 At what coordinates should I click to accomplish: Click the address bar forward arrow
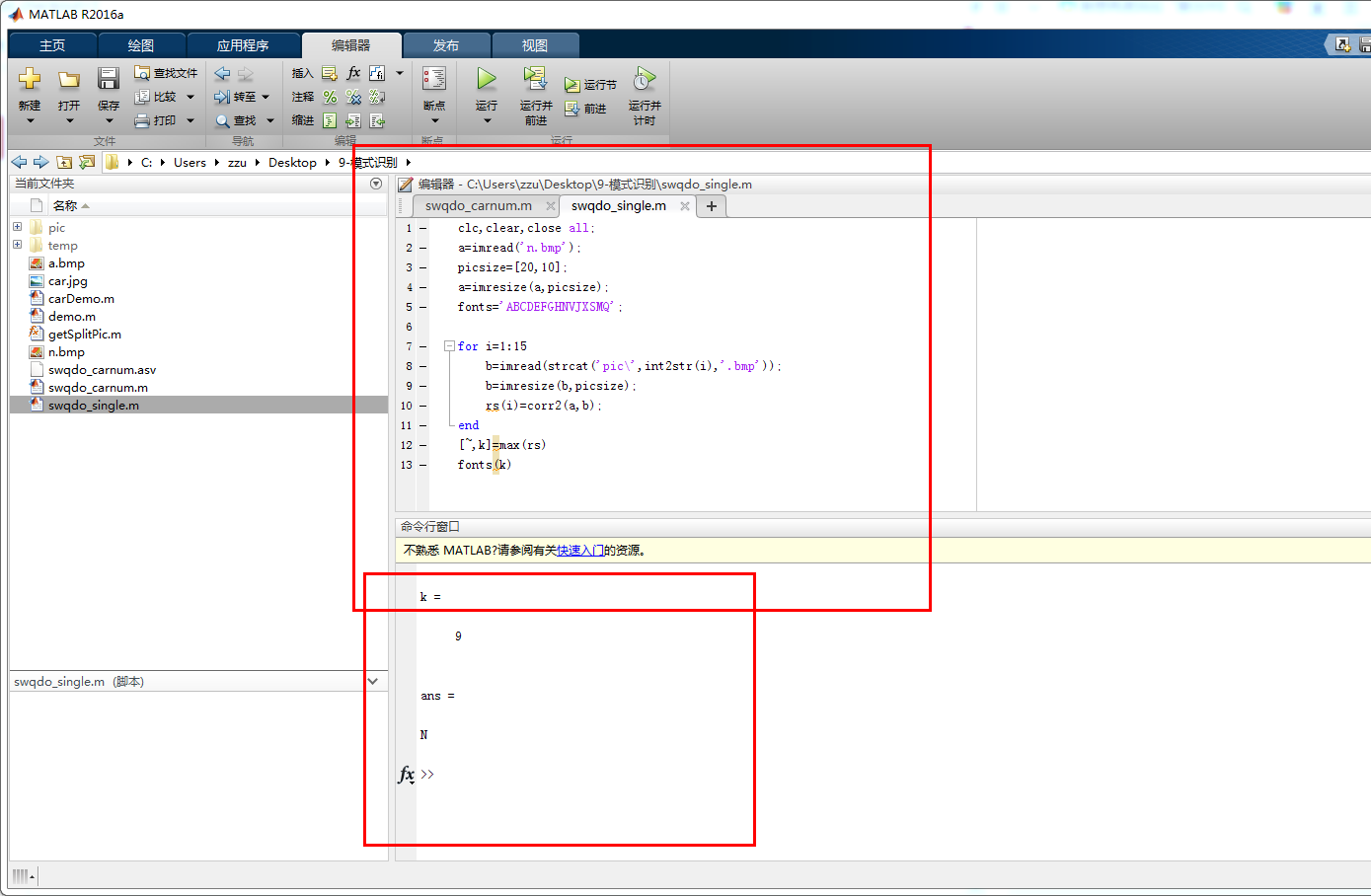click(40, 162)
